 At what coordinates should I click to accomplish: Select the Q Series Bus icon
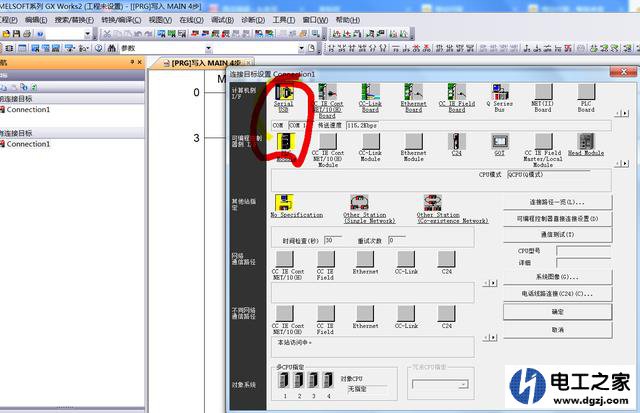point(500,92)
